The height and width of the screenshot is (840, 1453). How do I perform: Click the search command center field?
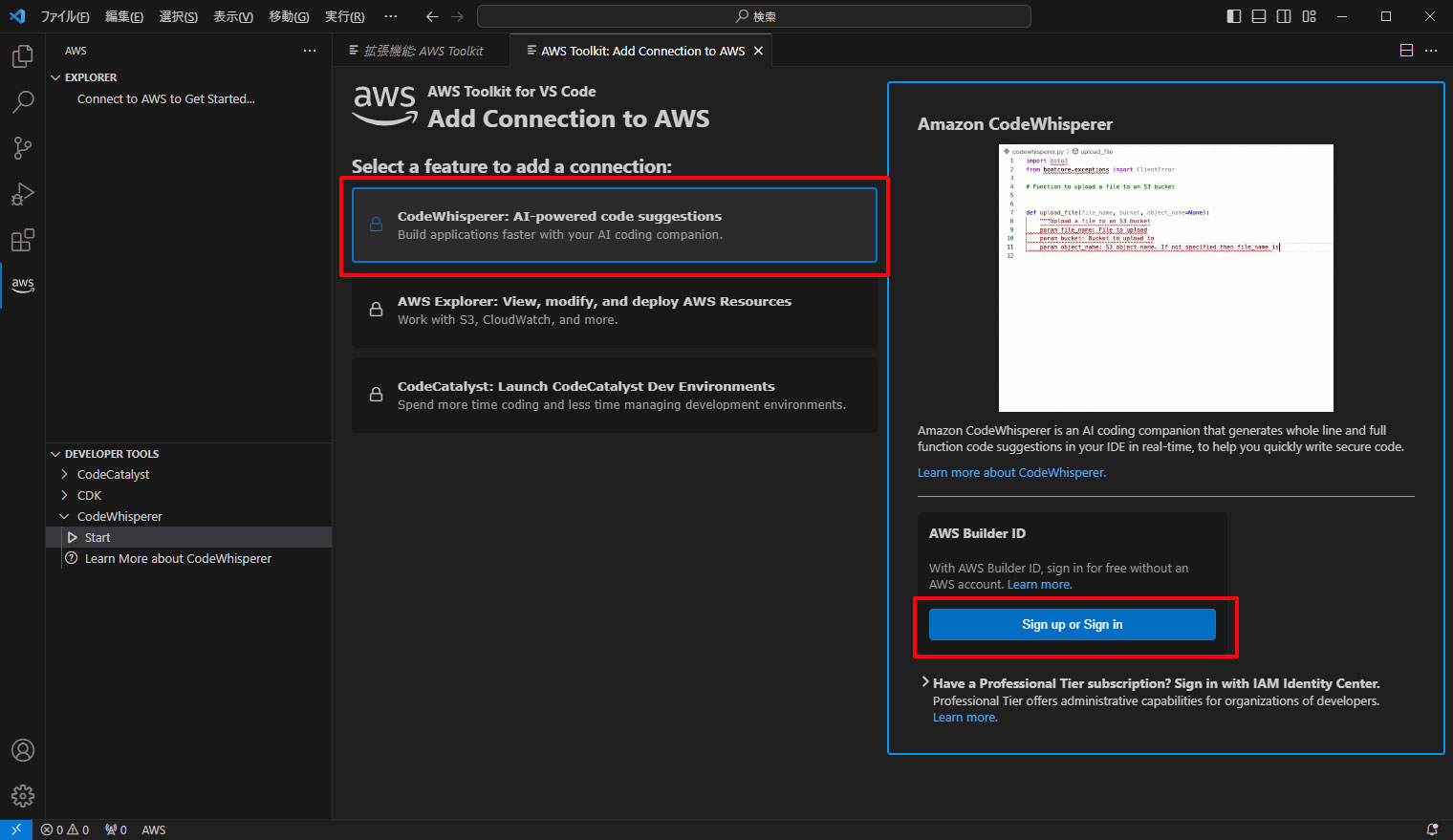click(753, 16)
